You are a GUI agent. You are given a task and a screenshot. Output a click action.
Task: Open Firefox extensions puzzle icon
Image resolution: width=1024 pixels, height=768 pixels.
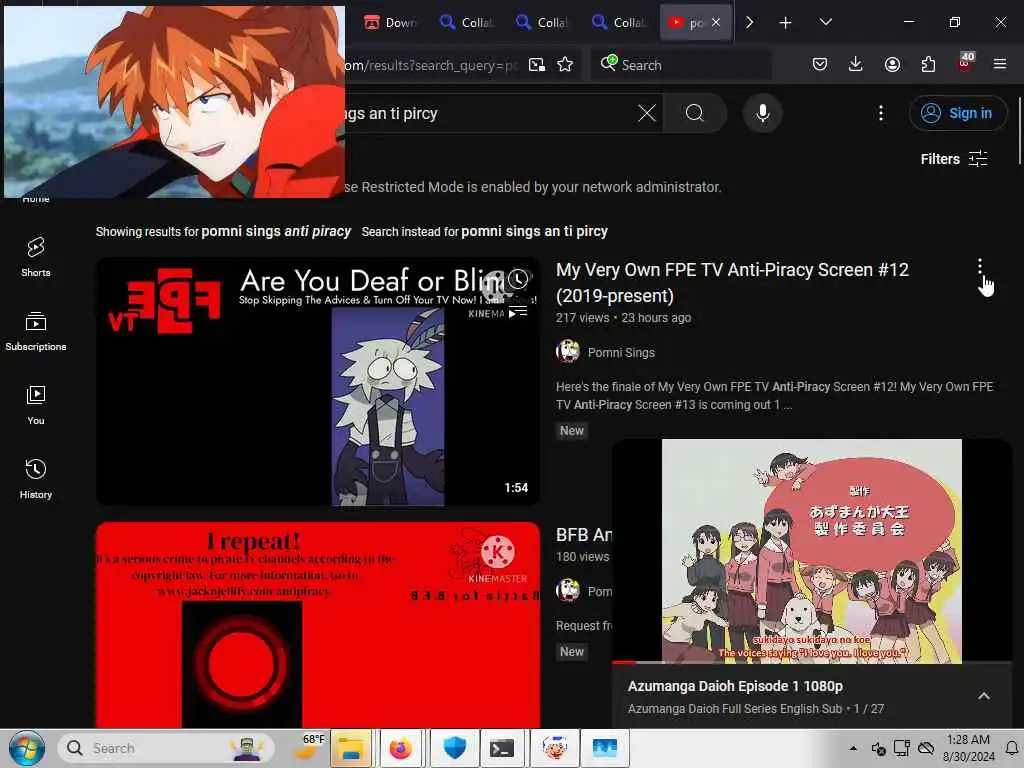[x=928, y=64]
